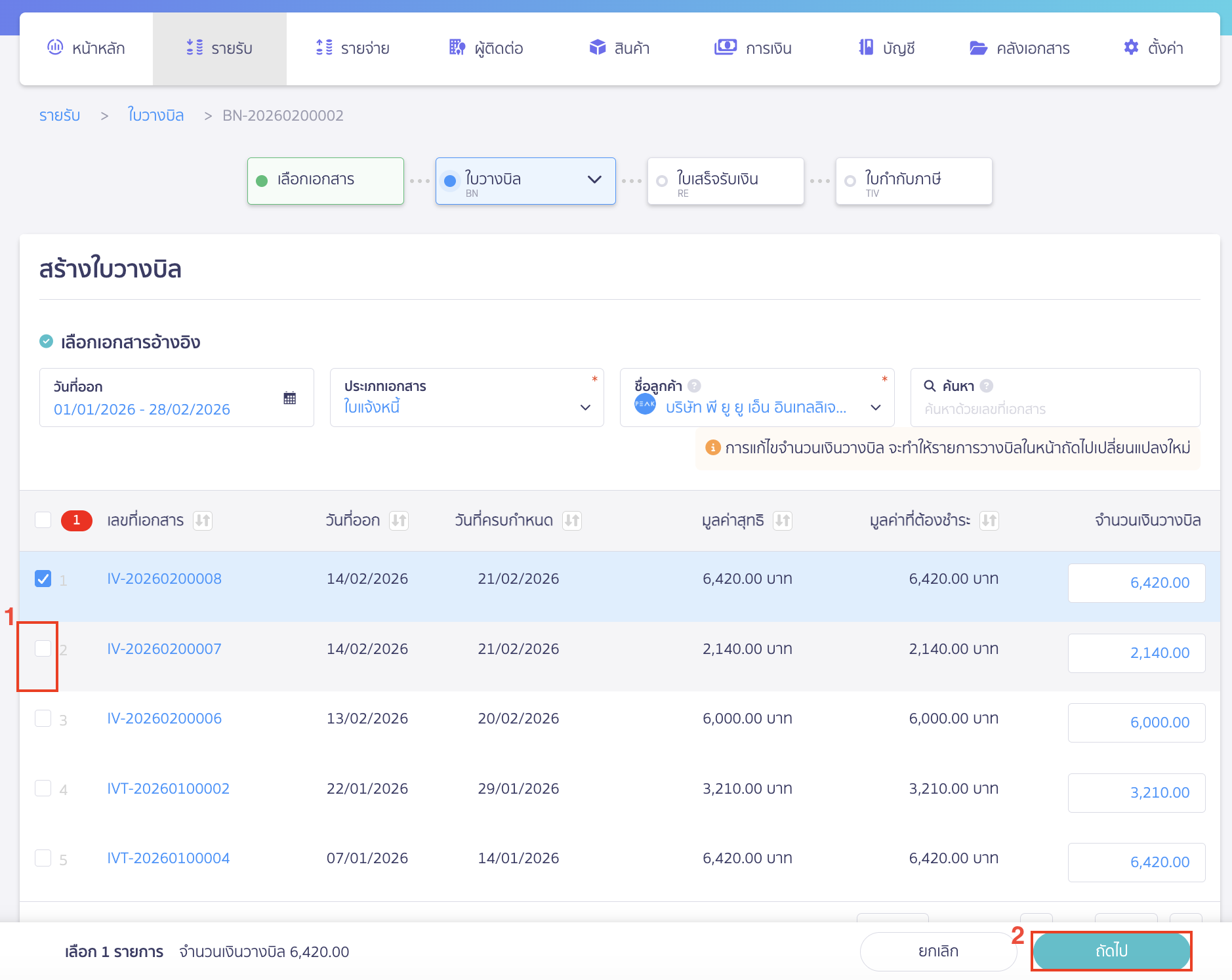Click document number search field
The image size is (1232, 980).
[x=1054, y=409]
